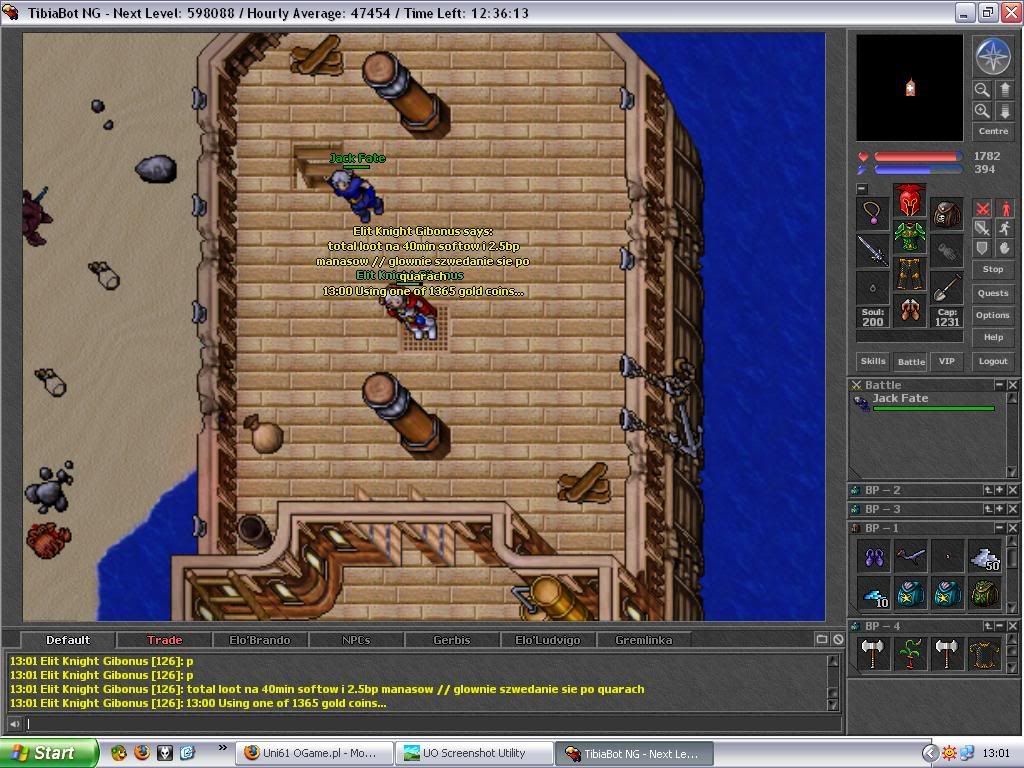Select the coin stack of 50

tap(985, 556)
